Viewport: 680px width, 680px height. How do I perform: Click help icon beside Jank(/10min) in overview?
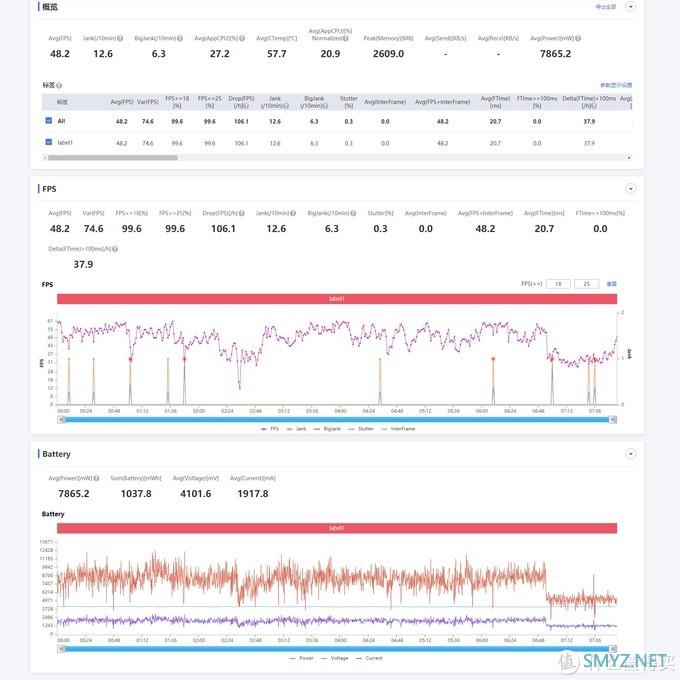click(120, 39)
